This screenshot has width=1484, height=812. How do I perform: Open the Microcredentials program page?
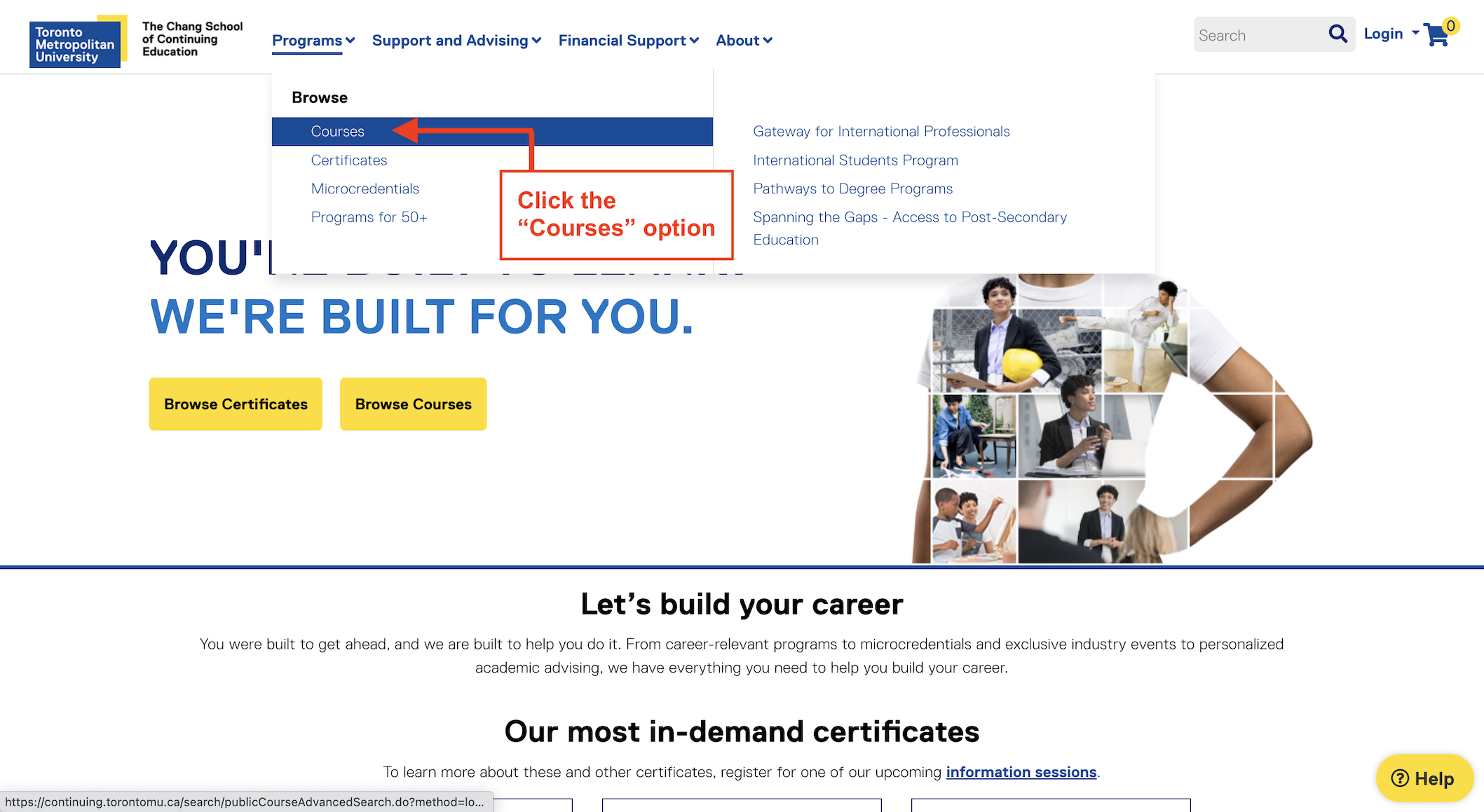point(364,188)
